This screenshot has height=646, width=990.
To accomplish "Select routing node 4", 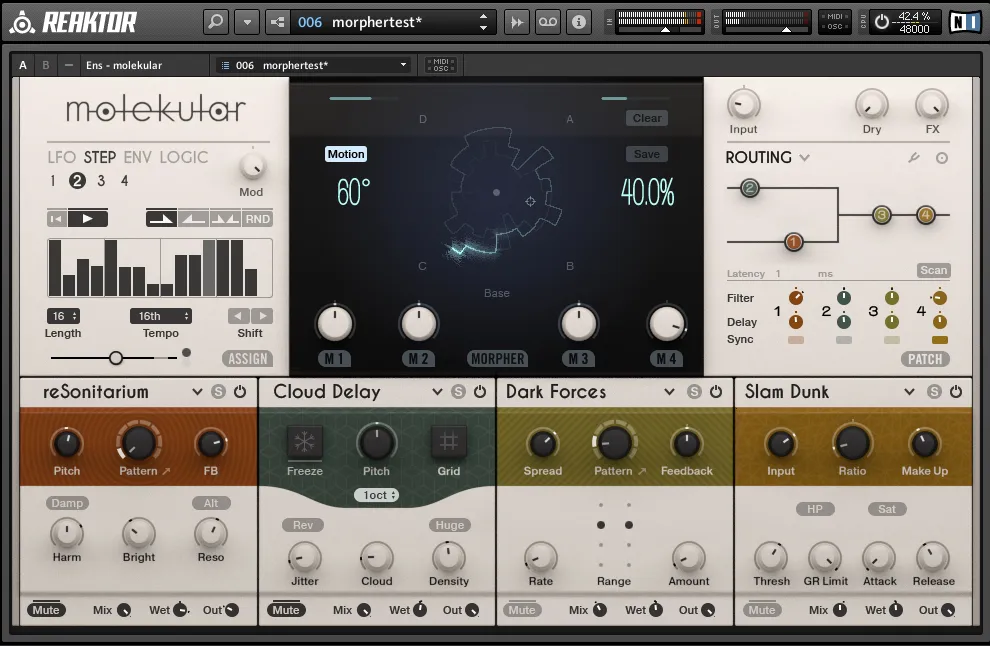I will (x=926, y=215).
